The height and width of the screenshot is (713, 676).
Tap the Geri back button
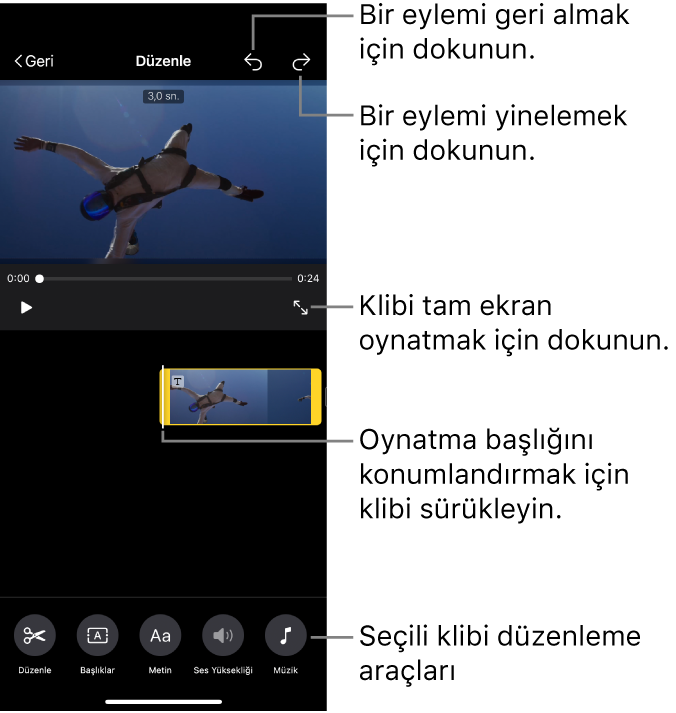tap(34, 61)
